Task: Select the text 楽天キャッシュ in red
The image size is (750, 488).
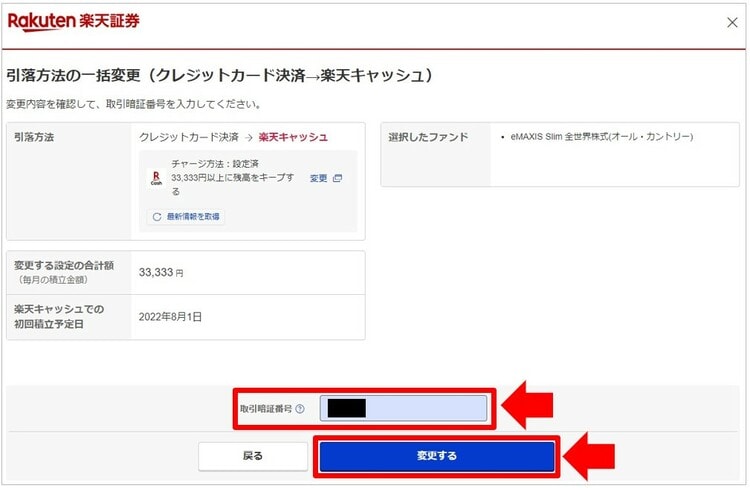Action: pos(293,137)
